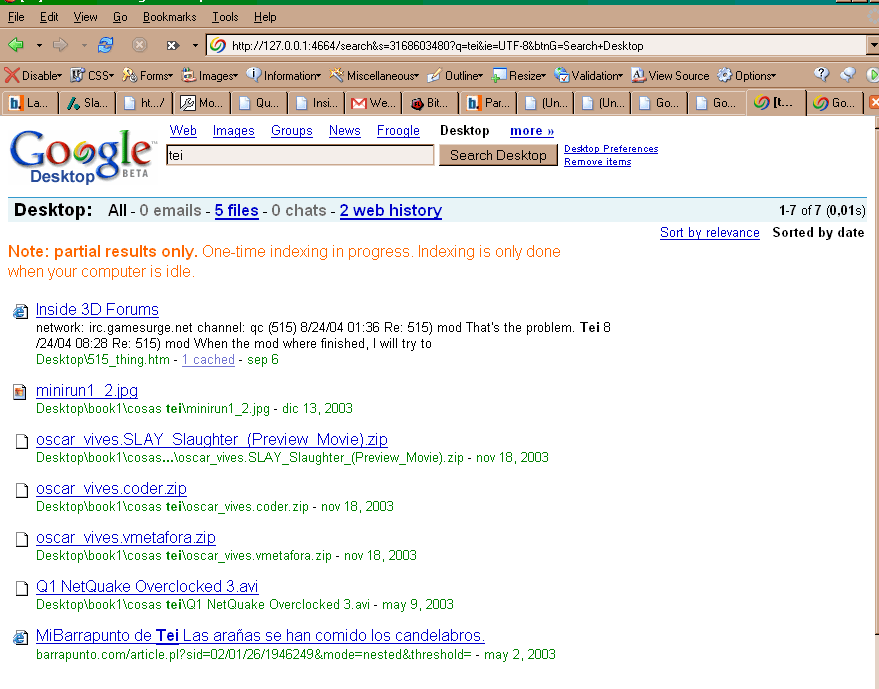Filter results to "5 files"
The width and height of the screenshot is (879, 689).
237,210
